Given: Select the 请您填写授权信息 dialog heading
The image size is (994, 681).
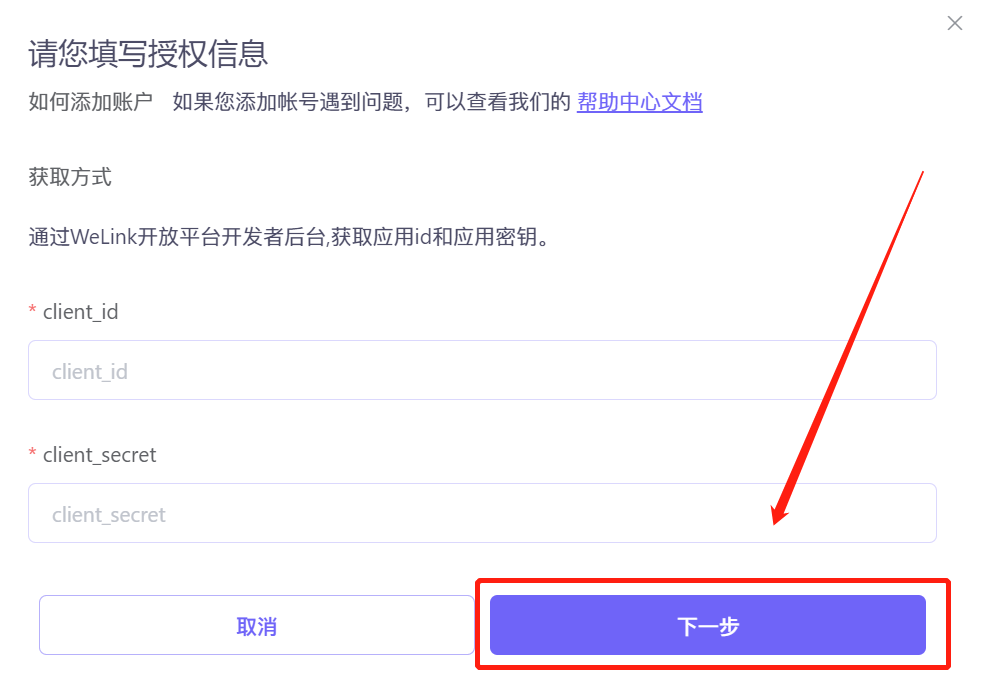Looking at the screenshot, I should pyautogui.click(x=148, y=53).
